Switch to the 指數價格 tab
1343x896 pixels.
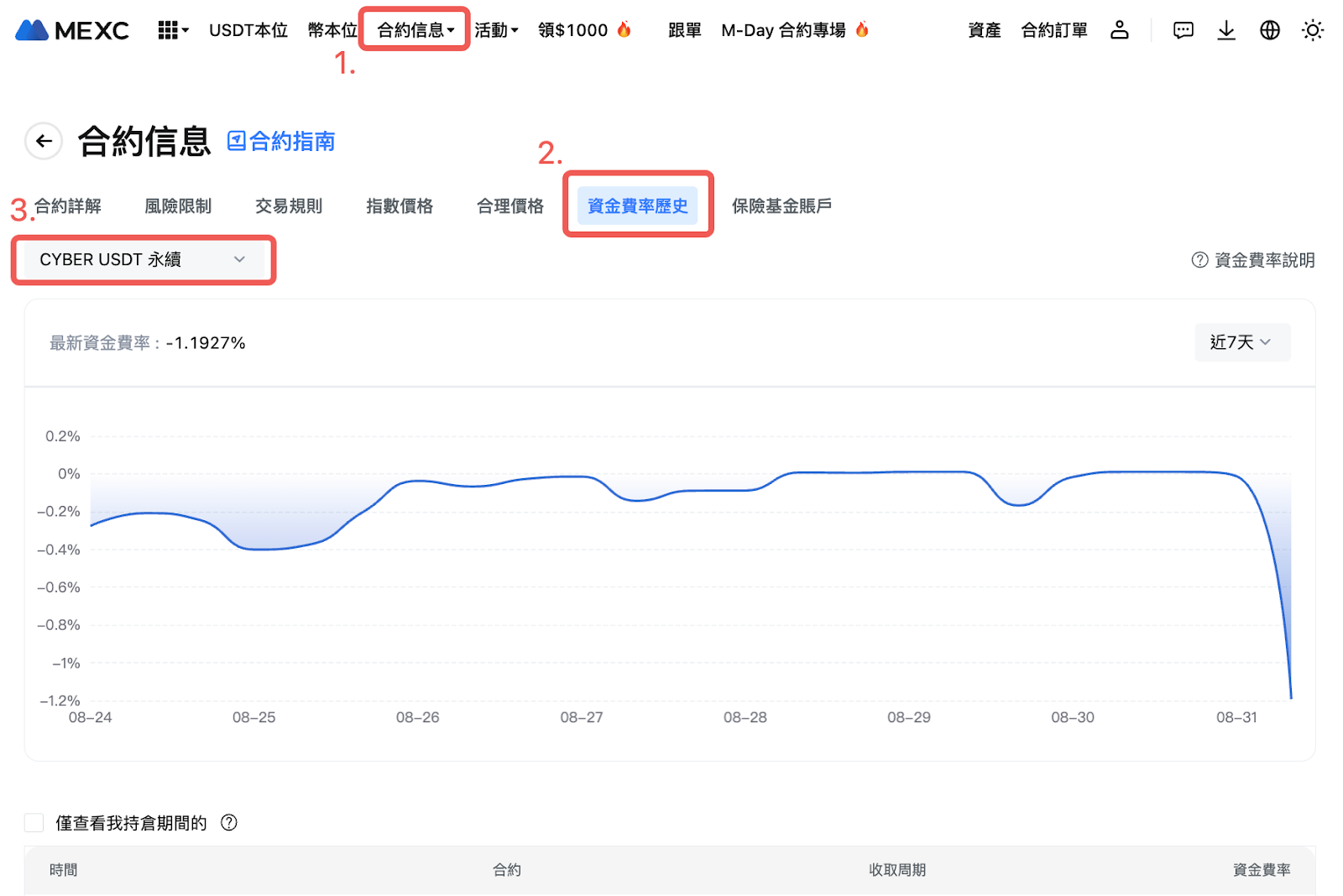coord(400,206)
